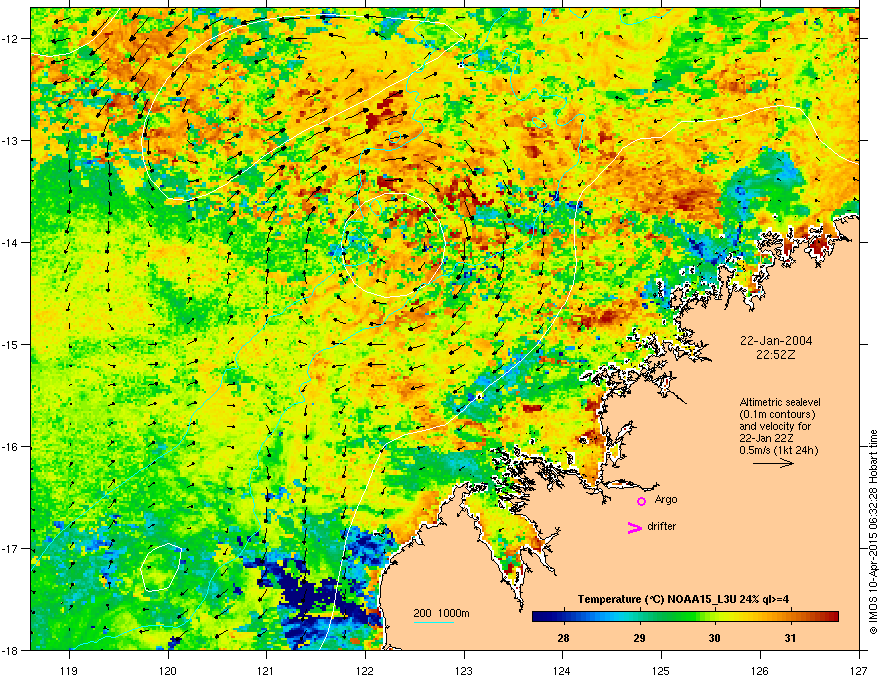Click the longitude axis label 125
Image resolution: width=880 pixels, height=680 pixels.
point(661,670)
